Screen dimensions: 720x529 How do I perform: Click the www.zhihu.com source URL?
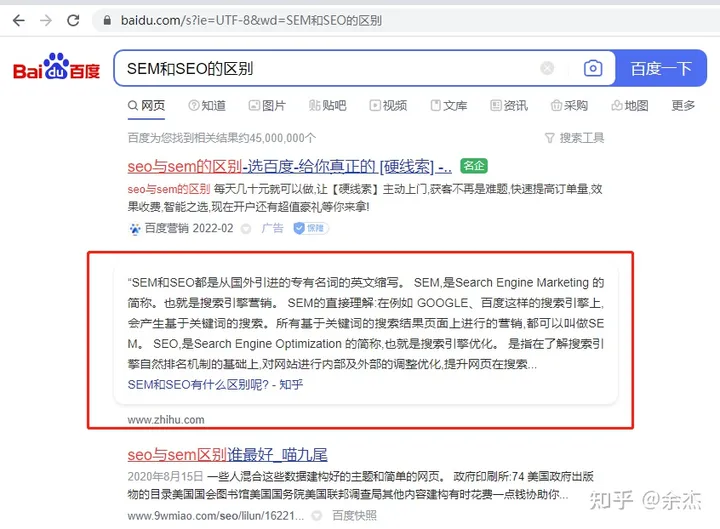166,420
